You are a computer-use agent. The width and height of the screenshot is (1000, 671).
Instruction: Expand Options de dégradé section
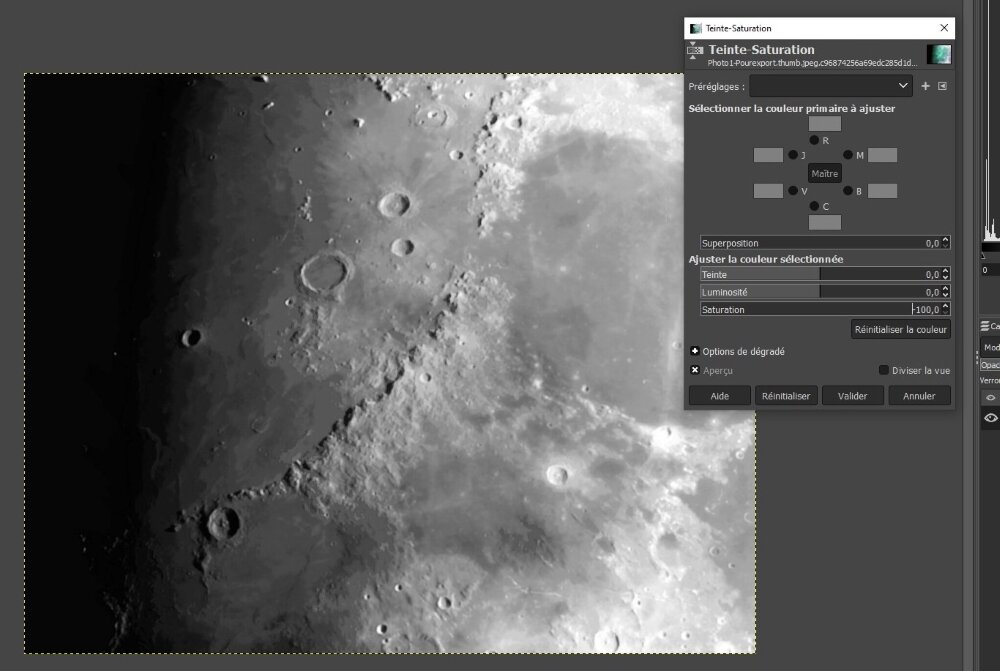click(695, 351)
